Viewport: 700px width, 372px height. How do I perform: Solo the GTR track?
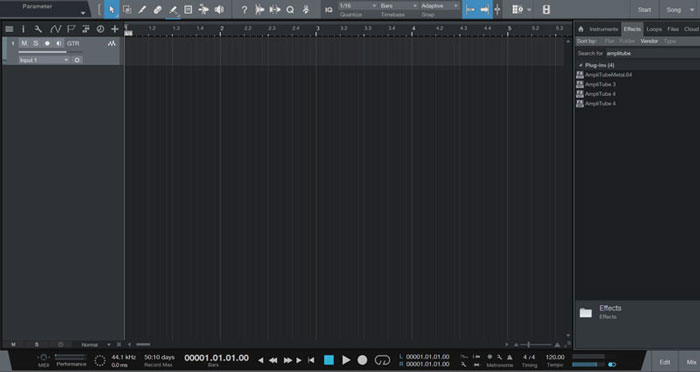coord(36,43)
